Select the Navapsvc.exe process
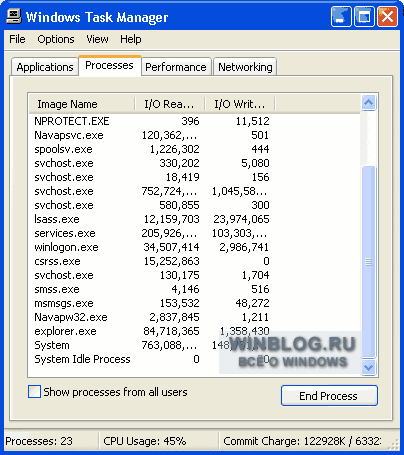Screen dimensions: 404x455 click(x=152, y=135)
